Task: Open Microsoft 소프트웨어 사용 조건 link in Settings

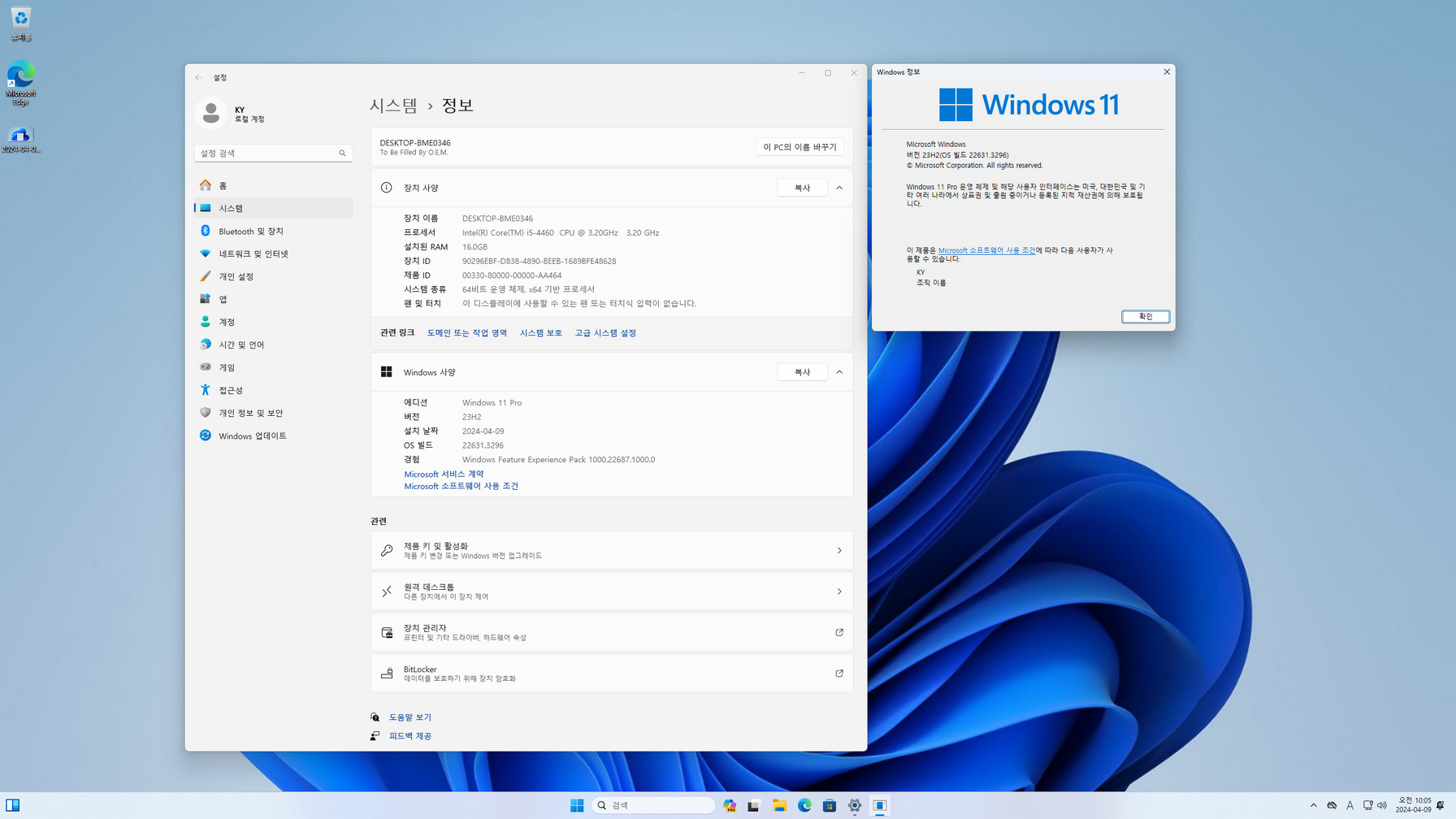Action: point(461,486)
